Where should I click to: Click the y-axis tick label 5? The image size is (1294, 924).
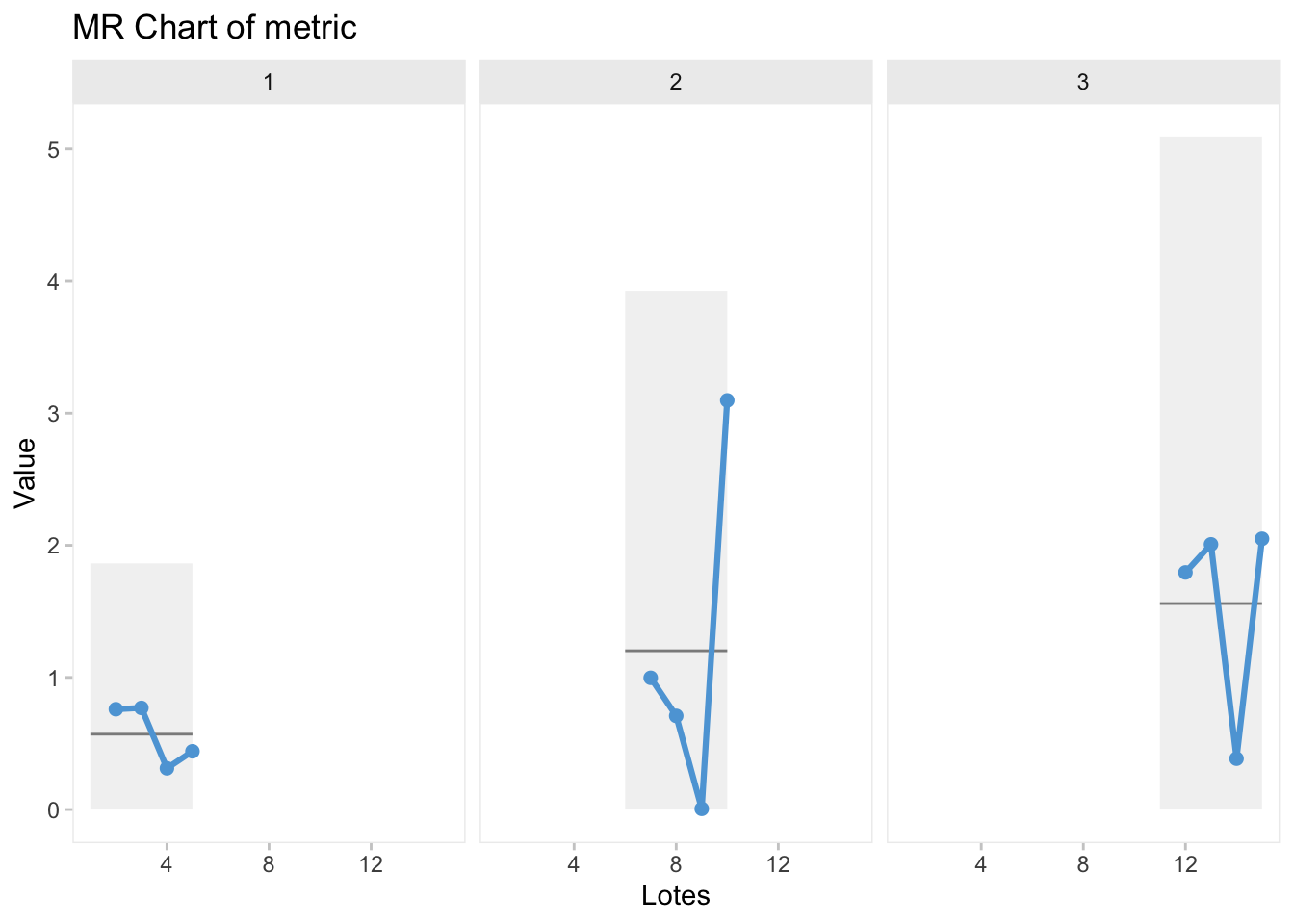point(54,150)
